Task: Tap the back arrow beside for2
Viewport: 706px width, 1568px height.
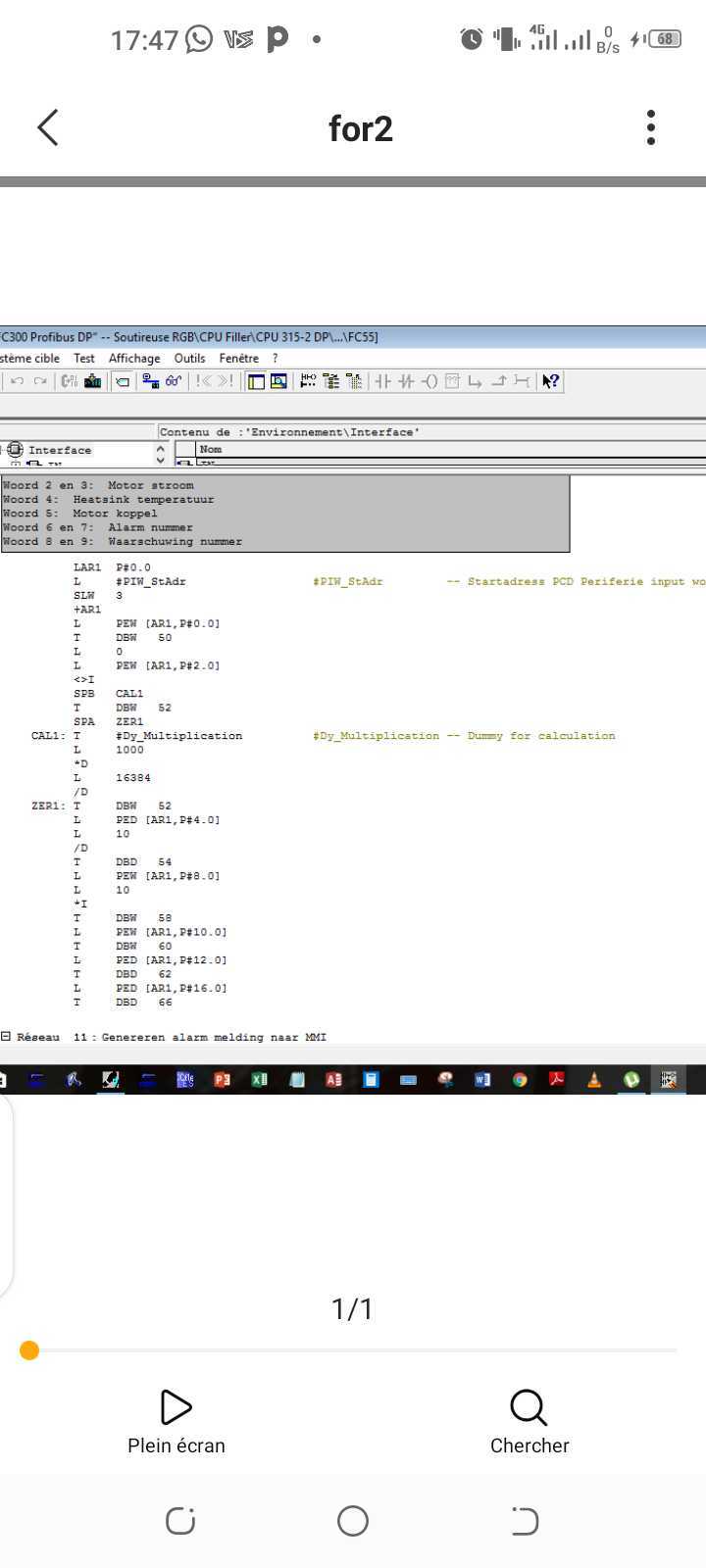Action: (x=48, y=127)
